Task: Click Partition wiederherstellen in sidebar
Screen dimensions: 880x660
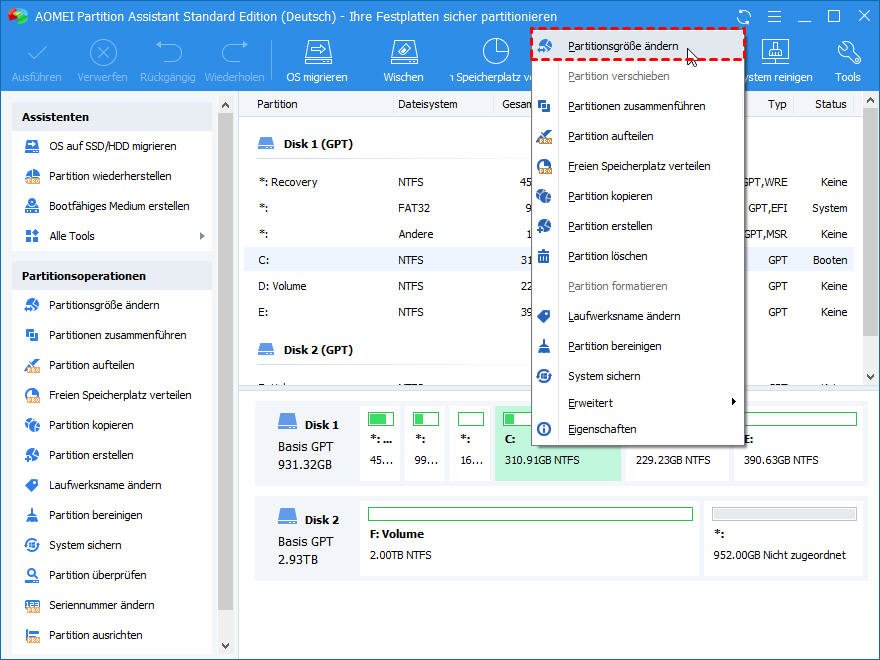Action: tap(110, 176)
